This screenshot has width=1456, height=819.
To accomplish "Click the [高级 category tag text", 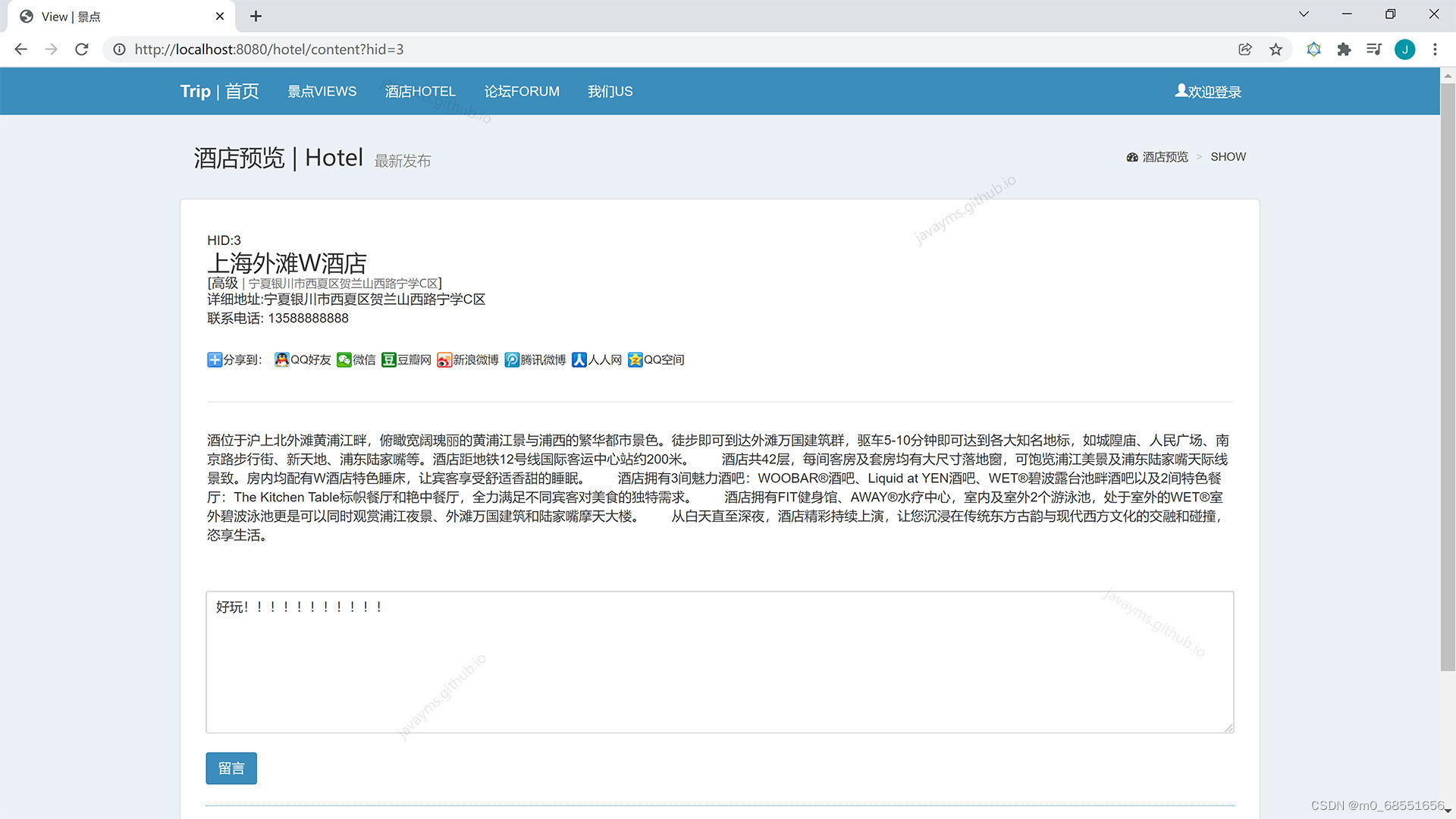I will coord(223,283).
